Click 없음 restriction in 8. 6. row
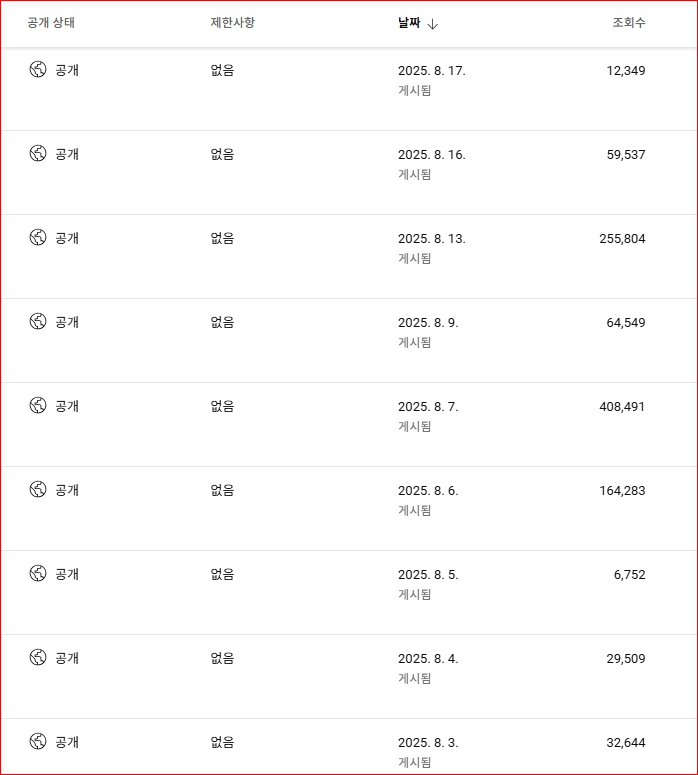Image resolution: width=698 pixels, height=775 pixels. click(x=222, y=490)
